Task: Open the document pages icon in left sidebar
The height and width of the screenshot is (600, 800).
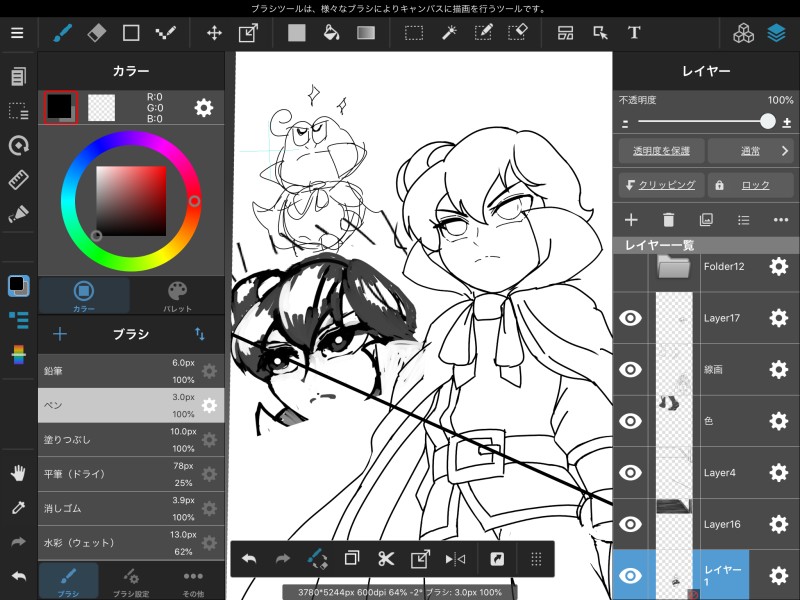Action: click(18, 77)
